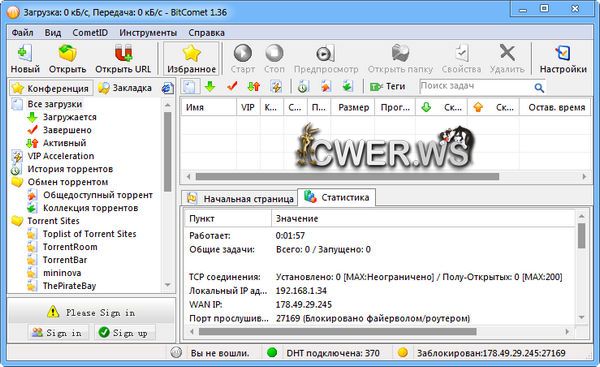Screen dimensions: 600x367
Task: Select the completed filter red checkmark icon
Action: tap(232, 86)
